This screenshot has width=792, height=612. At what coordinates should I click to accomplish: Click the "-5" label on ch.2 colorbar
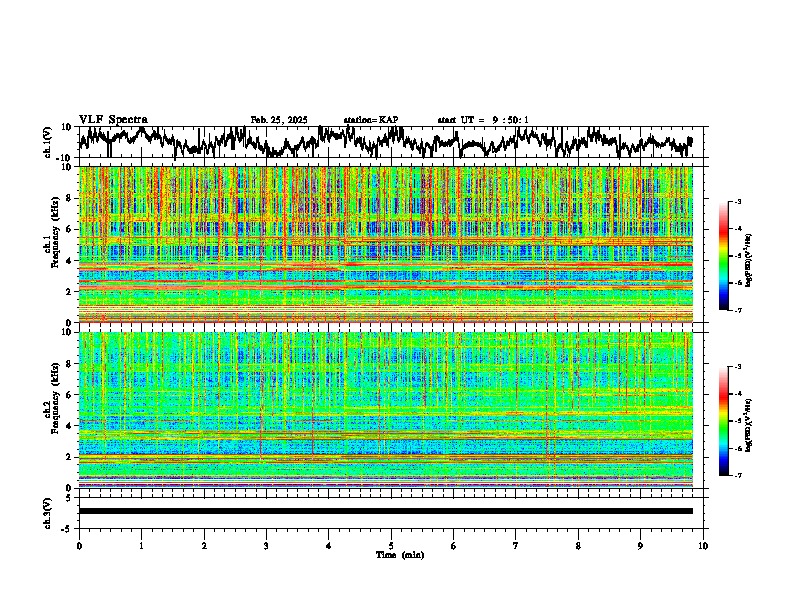coord(737,421)
